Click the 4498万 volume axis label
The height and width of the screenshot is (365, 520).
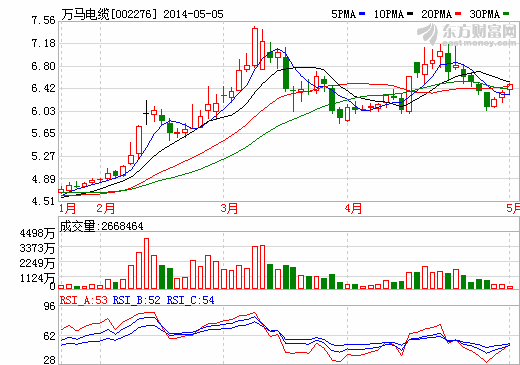pos(37,233)
